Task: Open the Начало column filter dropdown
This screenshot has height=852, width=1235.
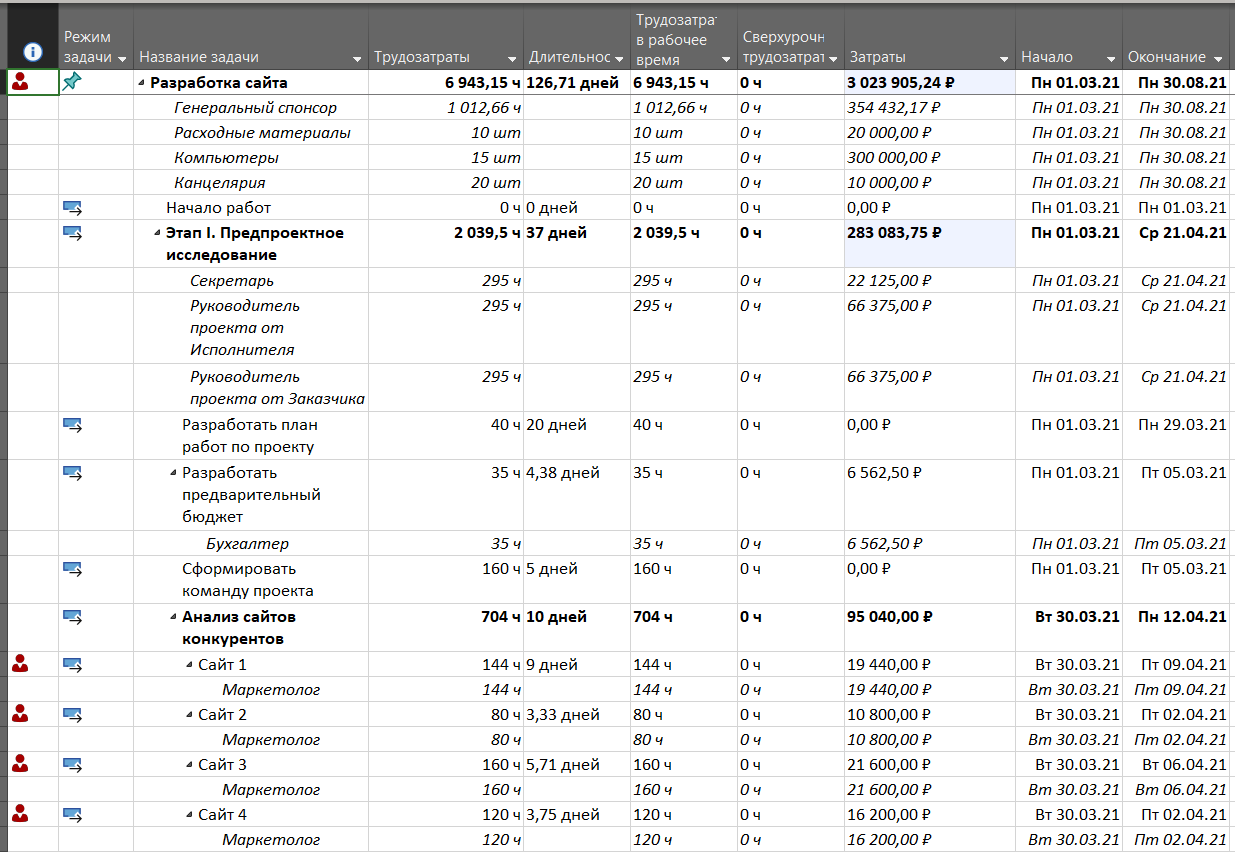Action: point(1110,58)
